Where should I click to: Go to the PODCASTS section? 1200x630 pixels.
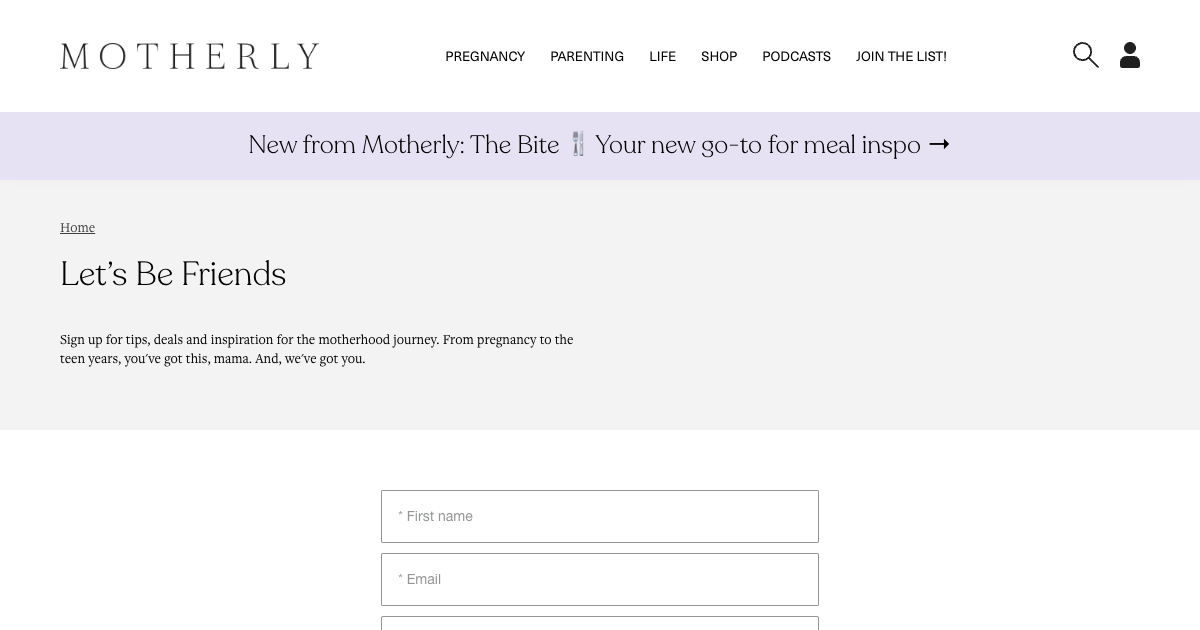point(796,56)
